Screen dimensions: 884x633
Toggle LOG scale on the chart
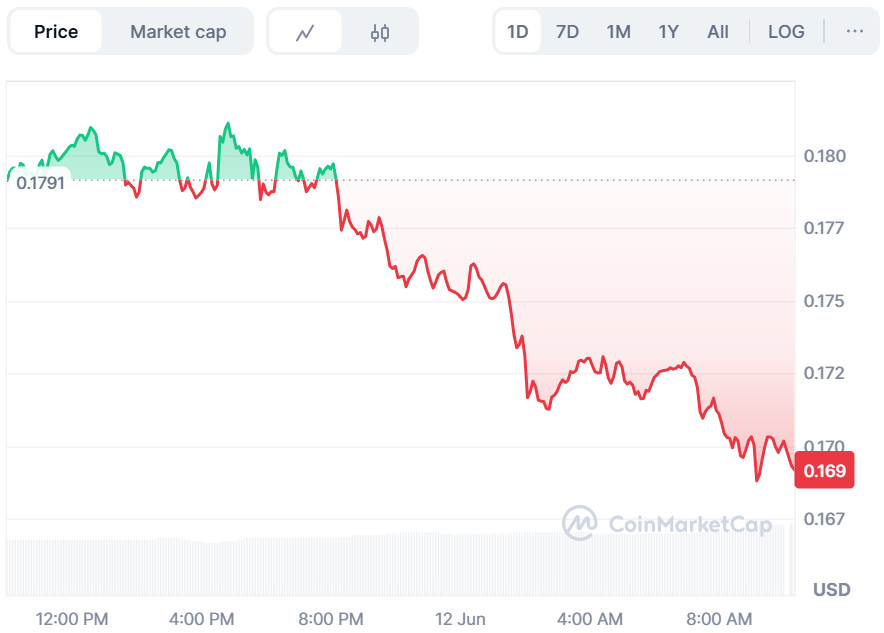(x=786, y=31)
